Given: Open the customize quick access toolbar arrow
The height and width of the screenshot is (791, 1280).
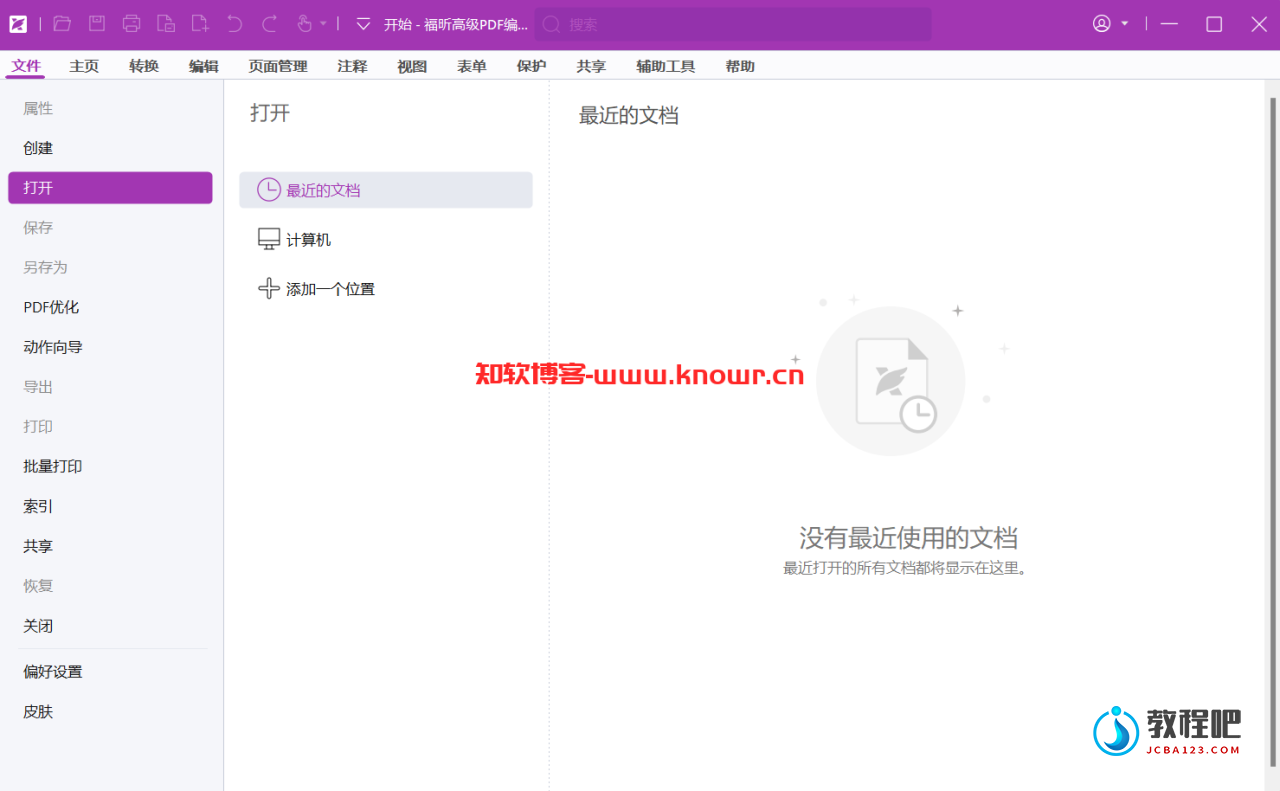Looking at the screenshot, I should (363, 24).
